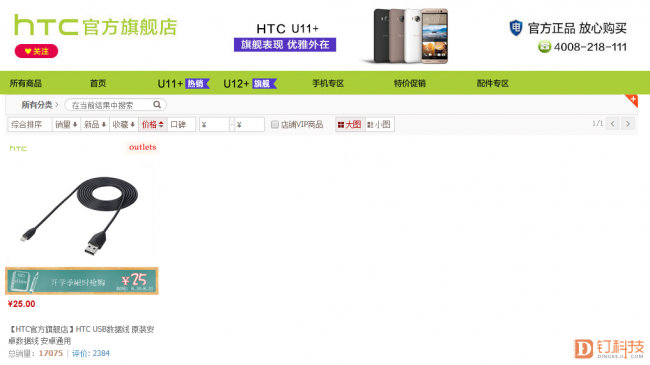Click the outlets tag on product card
Screen dimensions: 650x365
click(142, 147)
